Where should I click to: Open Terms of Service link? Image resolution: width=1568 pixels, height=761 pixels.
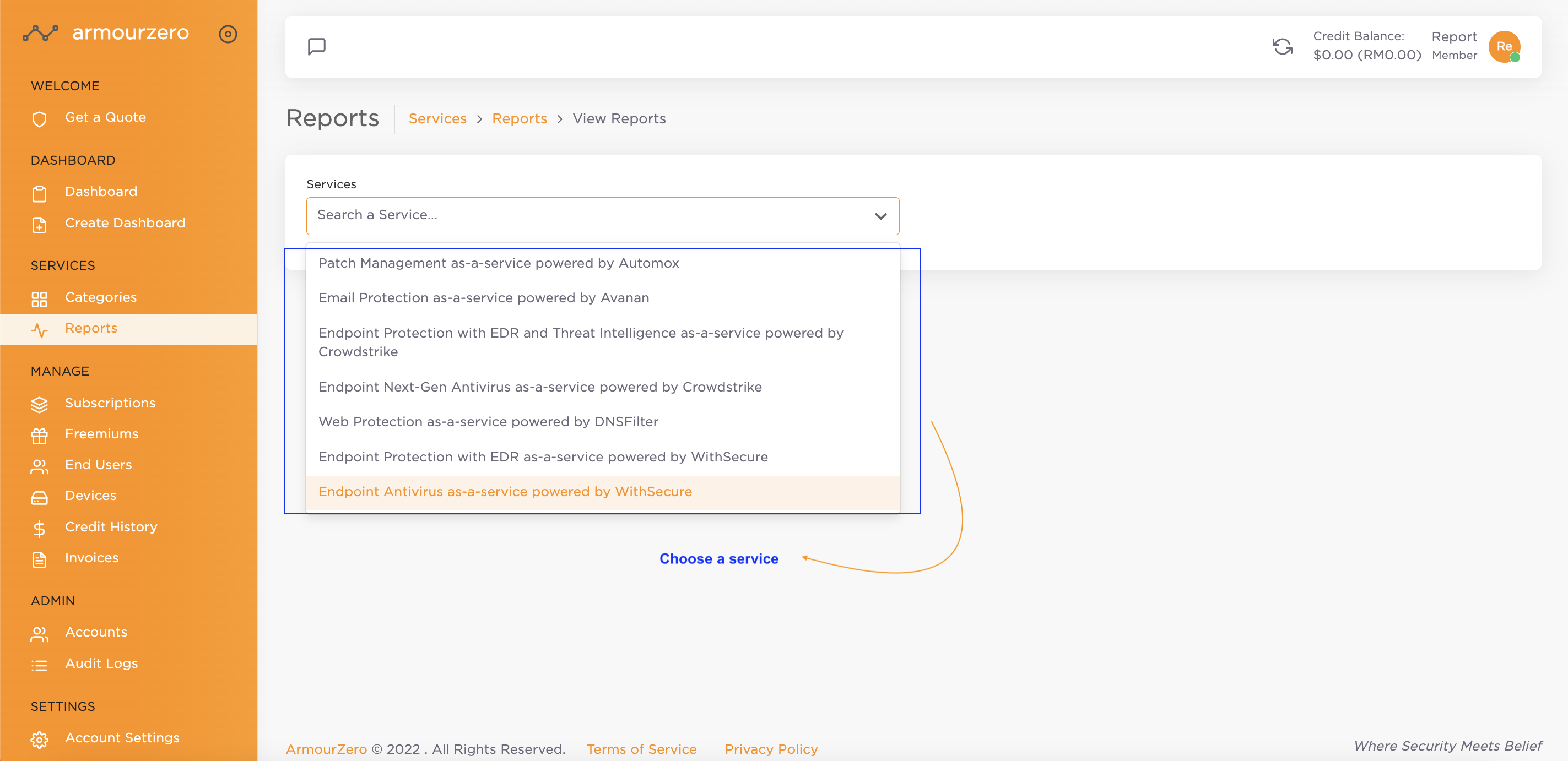(641, 749)
